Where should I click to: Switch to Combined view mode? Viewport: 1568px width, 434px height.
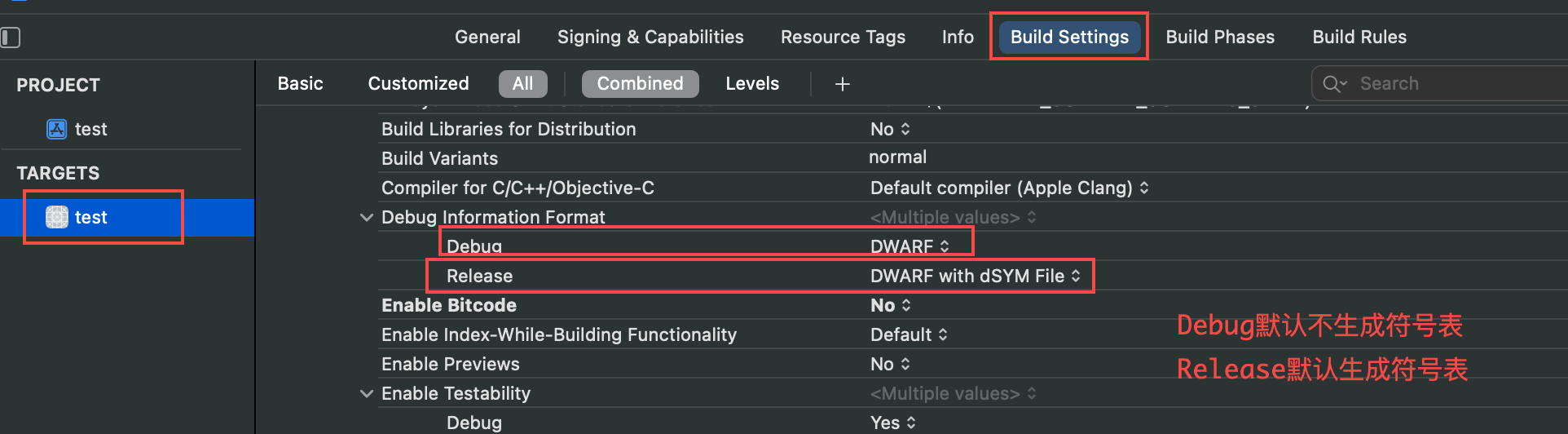point(640,83)
